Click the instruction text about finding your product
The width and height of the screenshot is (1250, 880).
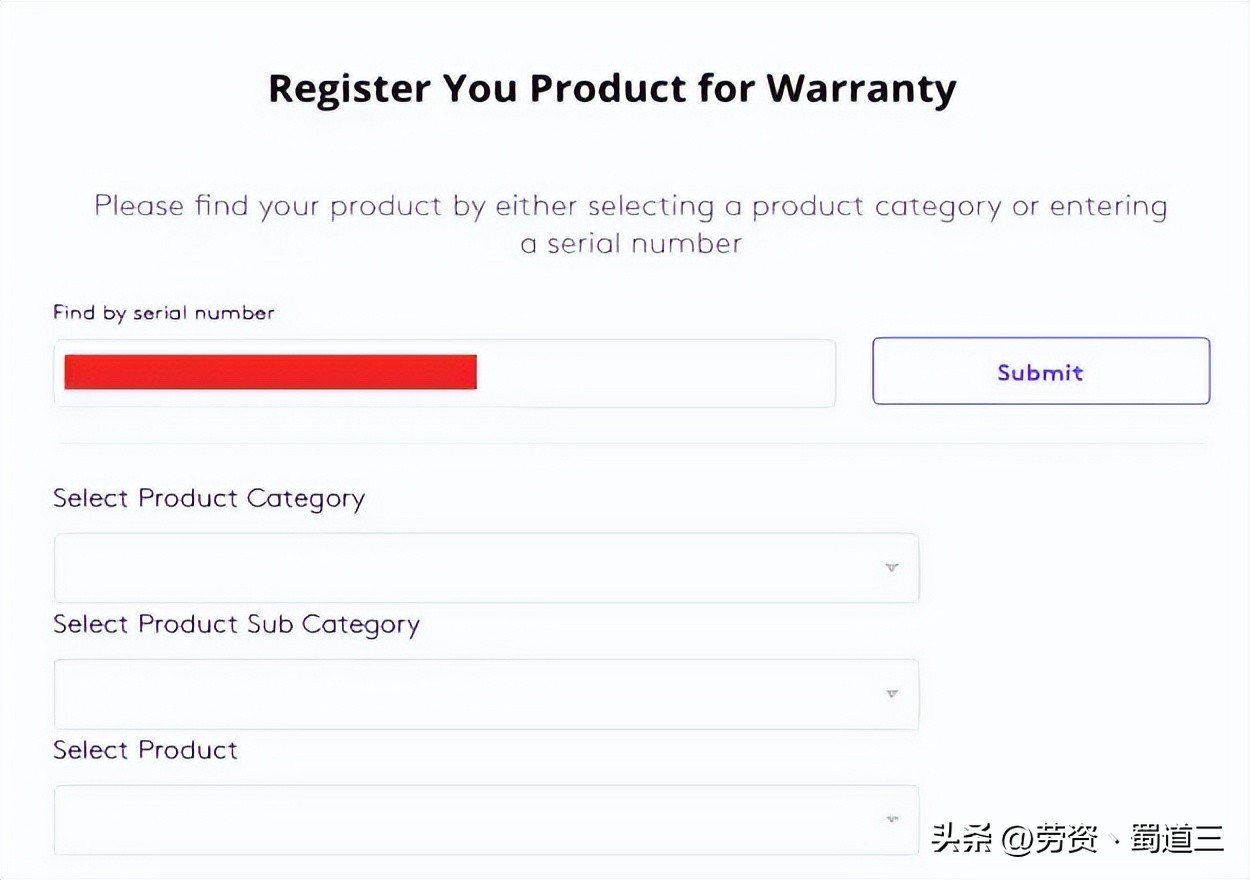[x=629, y=224]
